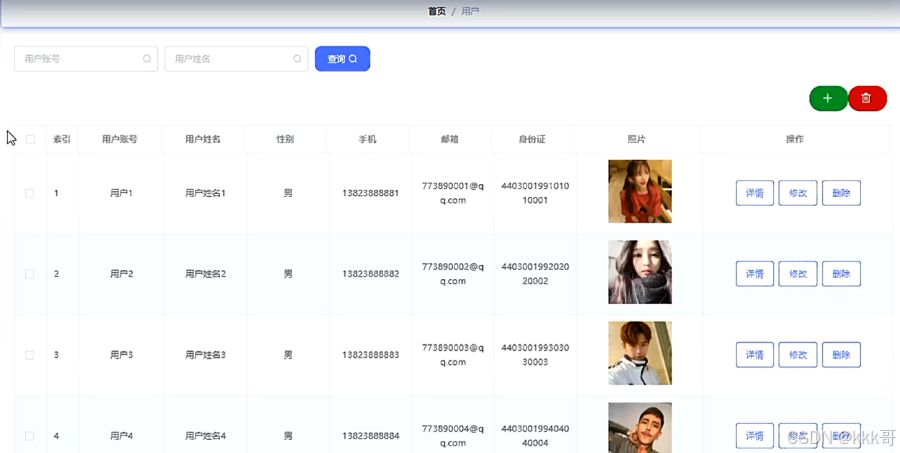Viewport: 900px width, 453px height.
Task: Click the search icon in 用户姓名 field
Action: pyautogui.click(x=297, y=59)
